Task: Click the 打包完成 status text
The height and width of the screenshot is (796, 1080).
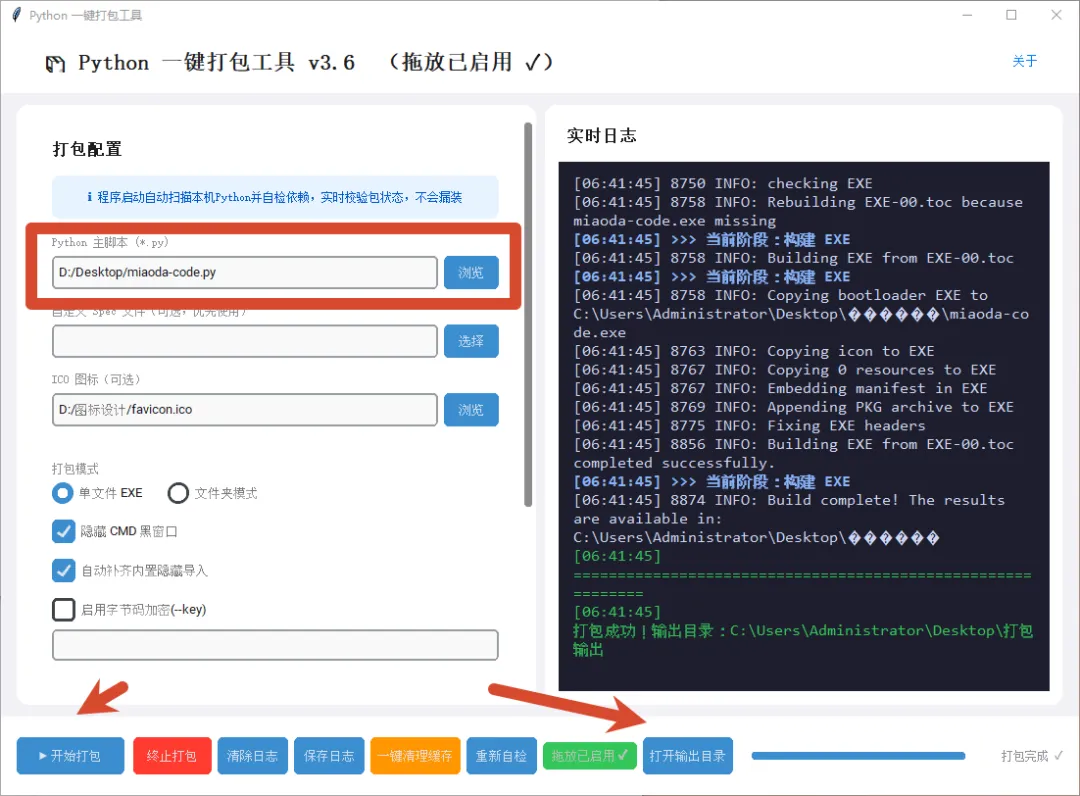Action: click(x=1031, y=756)
